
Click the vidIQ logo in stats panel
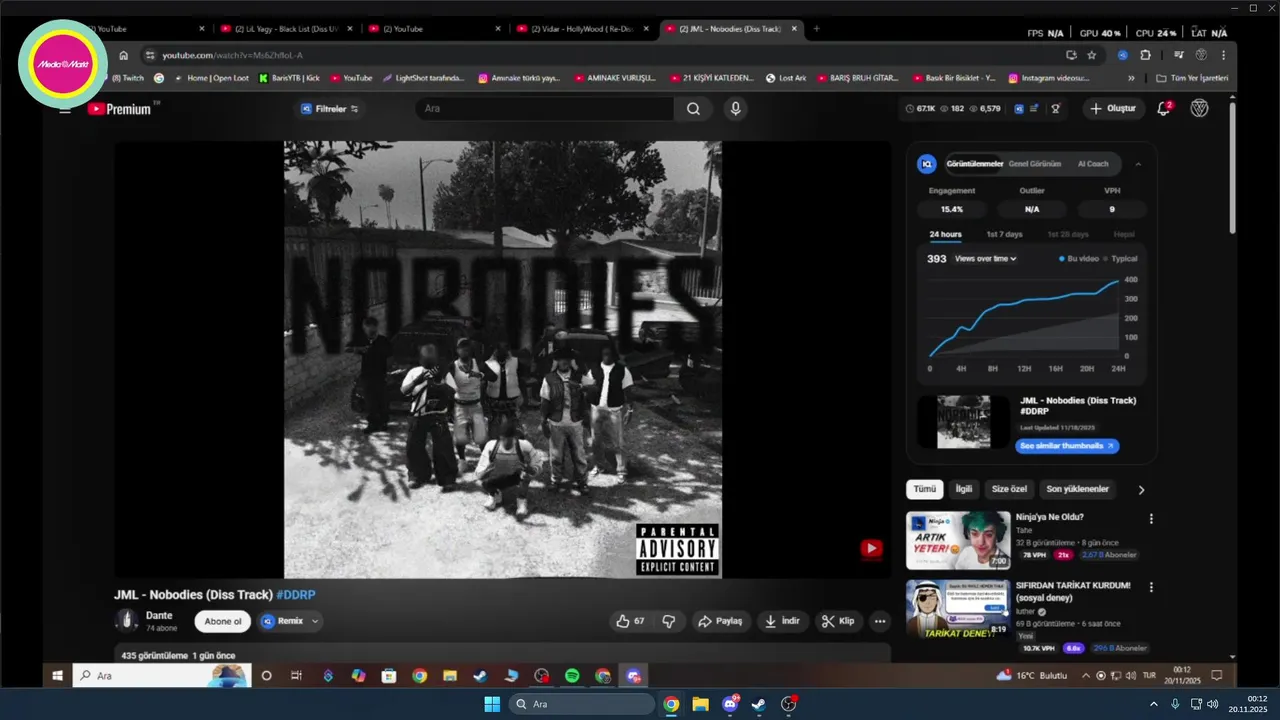click(x=927, y=164)
